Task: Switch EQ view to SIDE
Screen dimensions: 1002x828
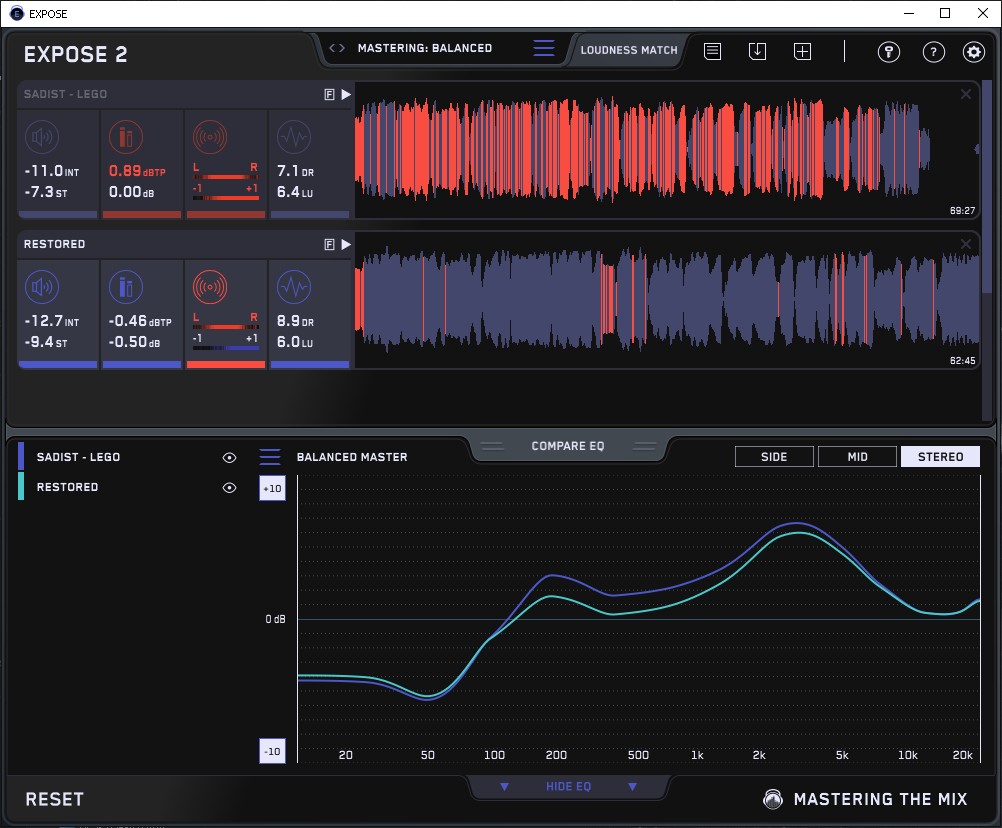Action: pos(774,457)
